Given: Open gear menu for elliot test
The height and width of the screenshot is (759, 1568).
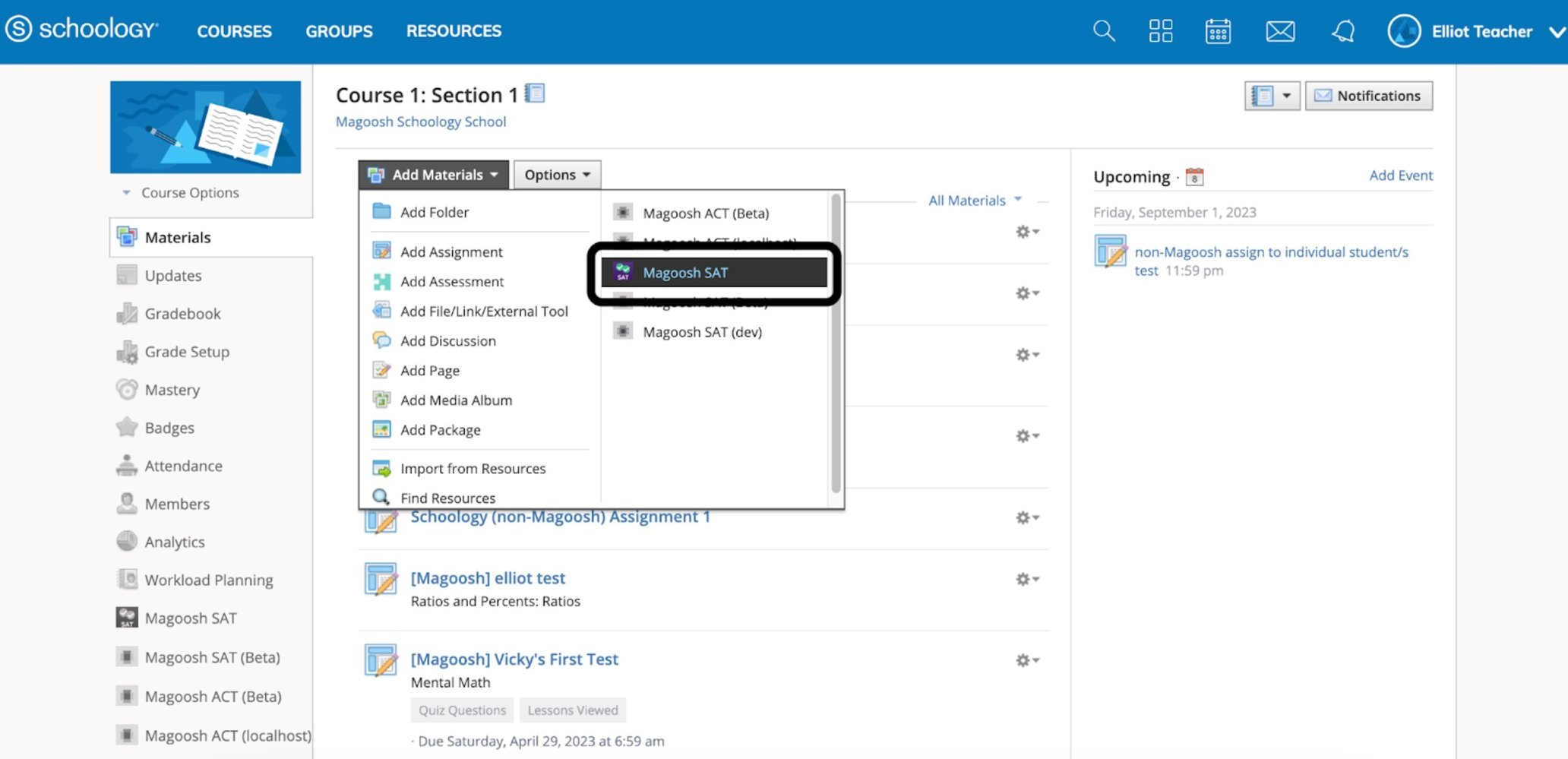Looking at the screenshot, I should point(1027,579).
